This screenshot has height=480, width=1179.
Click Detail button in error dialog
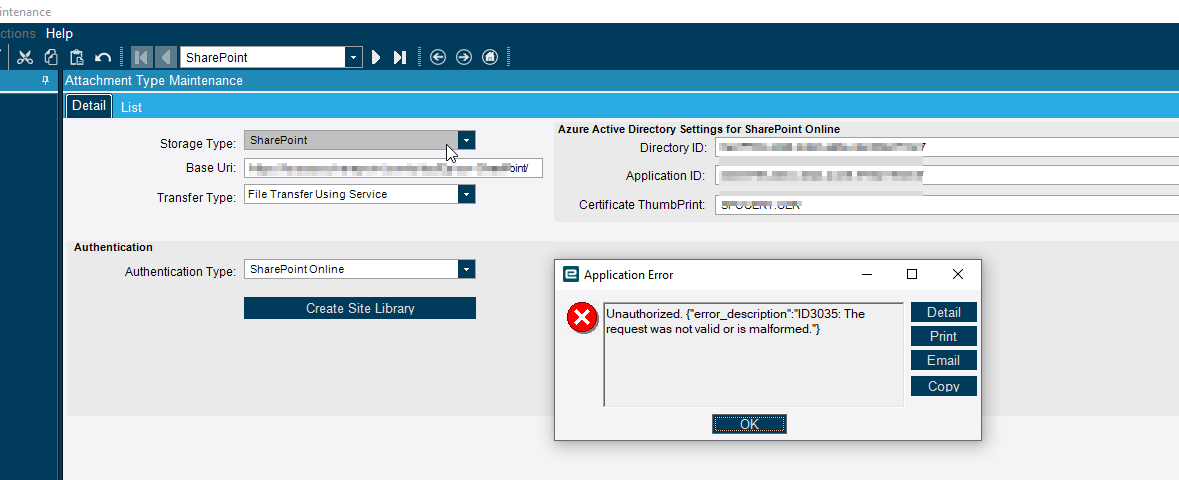(x=944, y=312)
